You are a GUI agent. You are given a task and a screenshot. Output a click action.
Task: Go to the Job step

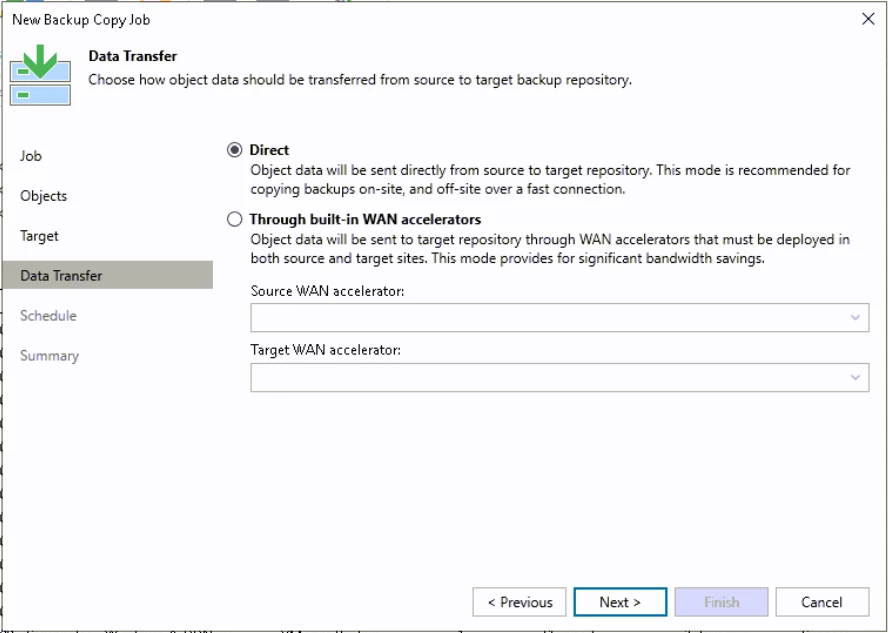click(x=31, y=156)
